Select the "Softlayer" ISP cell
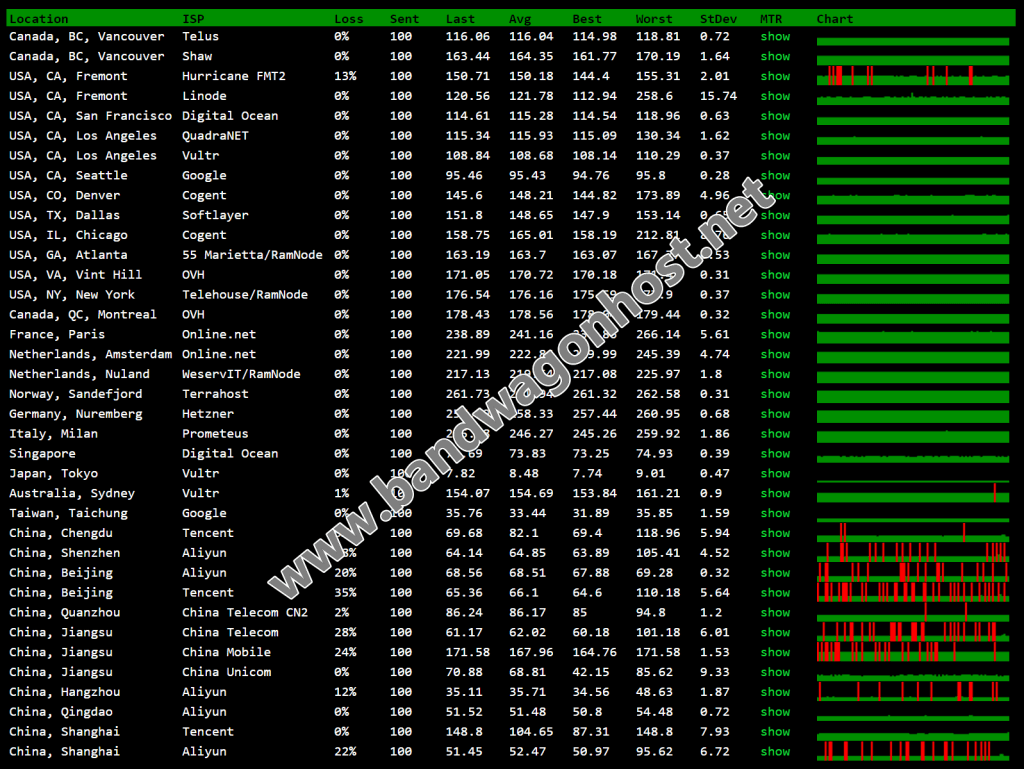The image size is (1024, 769). click(216, 215)
